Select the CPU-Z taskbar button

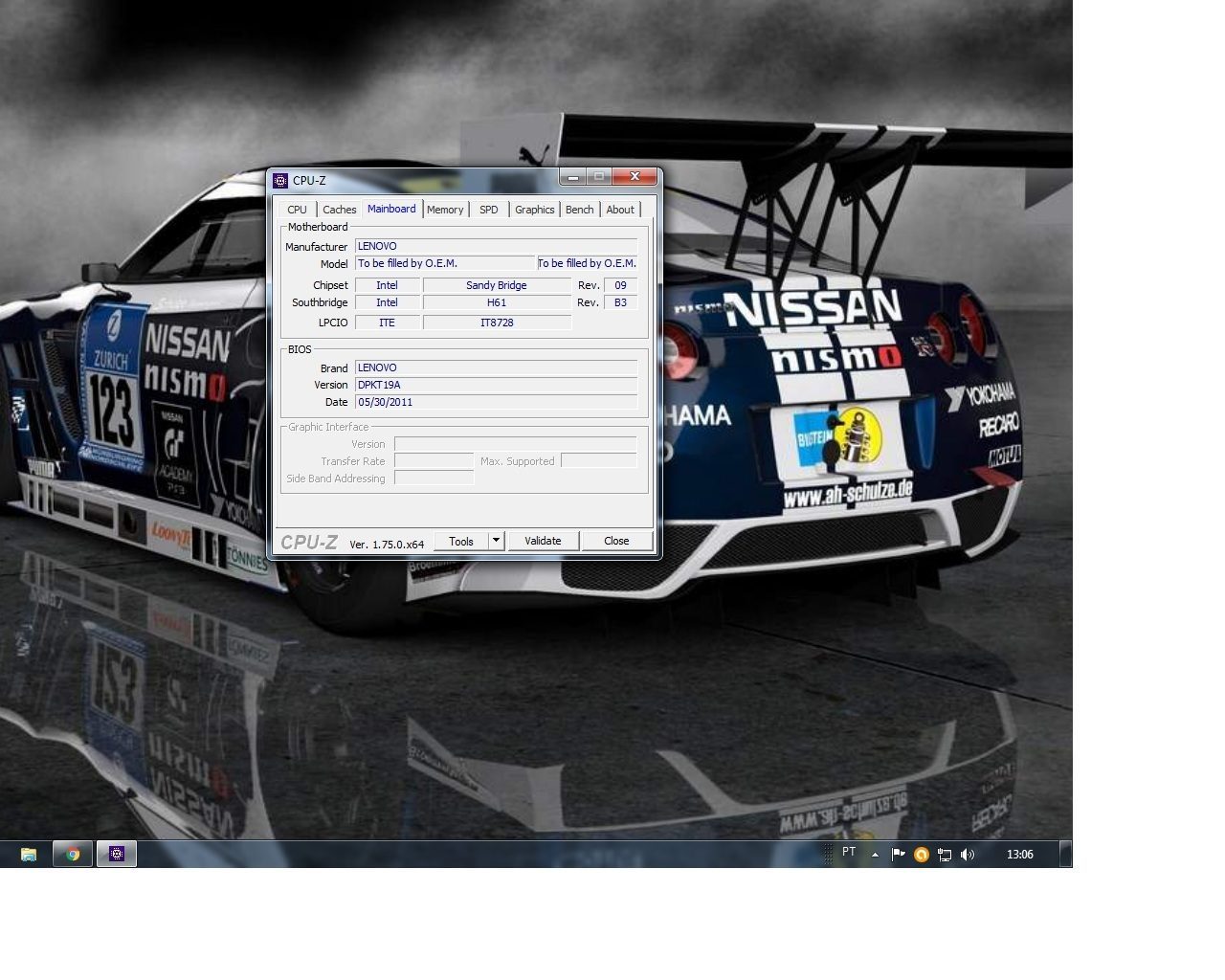pyautogui.click(x=117, y=855)
